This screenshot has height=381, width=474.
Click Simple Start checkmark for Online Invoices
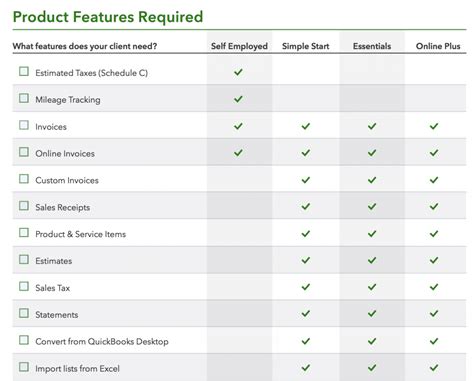(306, 153)
